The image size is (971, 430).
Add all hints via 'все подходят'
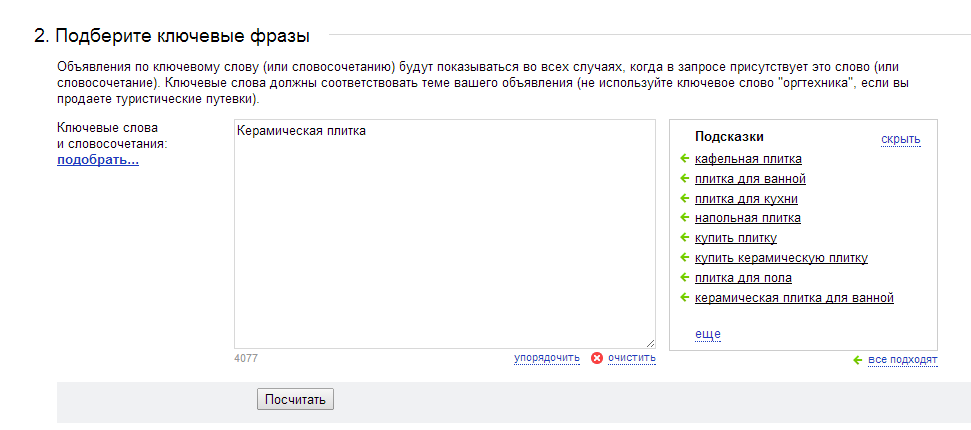(903, 360)
